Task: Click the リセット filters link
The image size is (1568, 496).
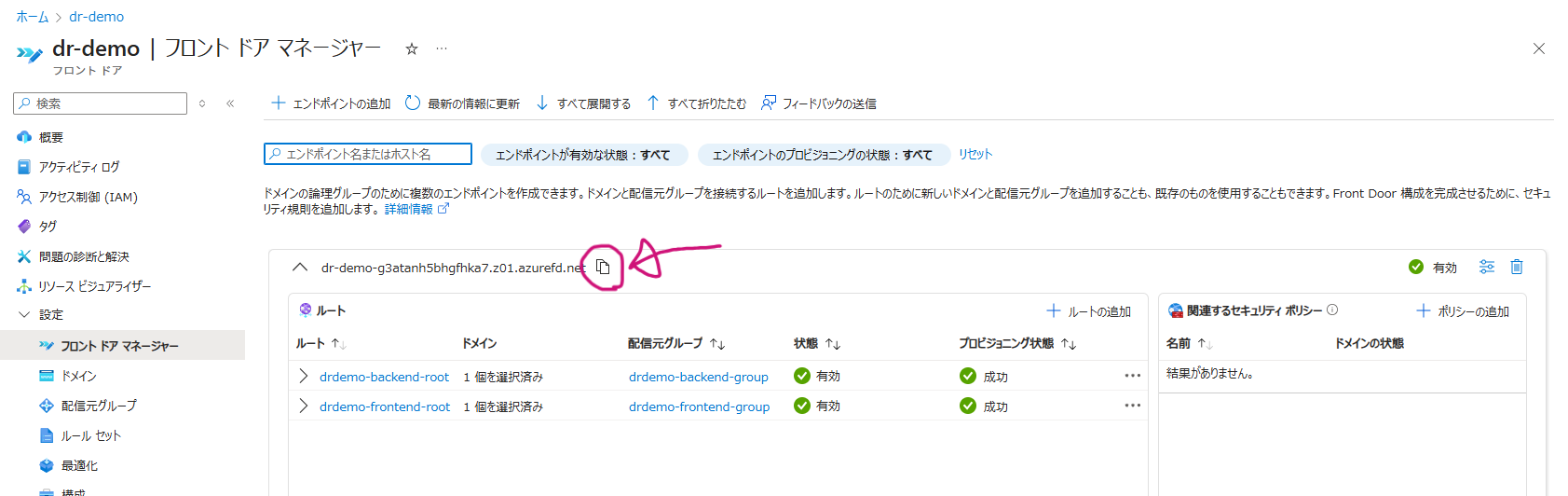Action: pyautogui.click(x=975, y=155)
